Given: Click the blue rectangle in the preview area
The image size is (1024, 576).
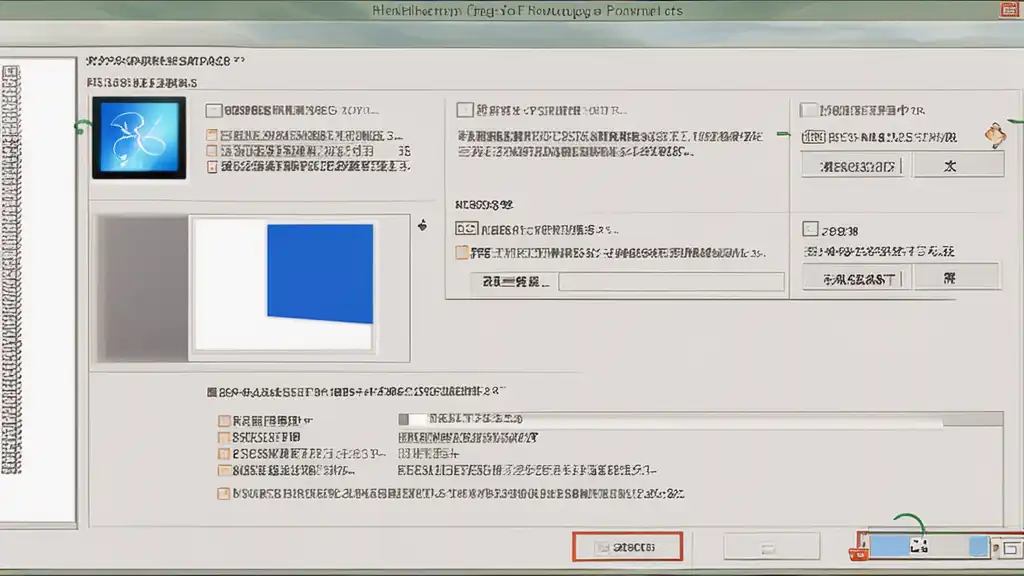Looking at the screenshot, I should click(x=320, y=274).
